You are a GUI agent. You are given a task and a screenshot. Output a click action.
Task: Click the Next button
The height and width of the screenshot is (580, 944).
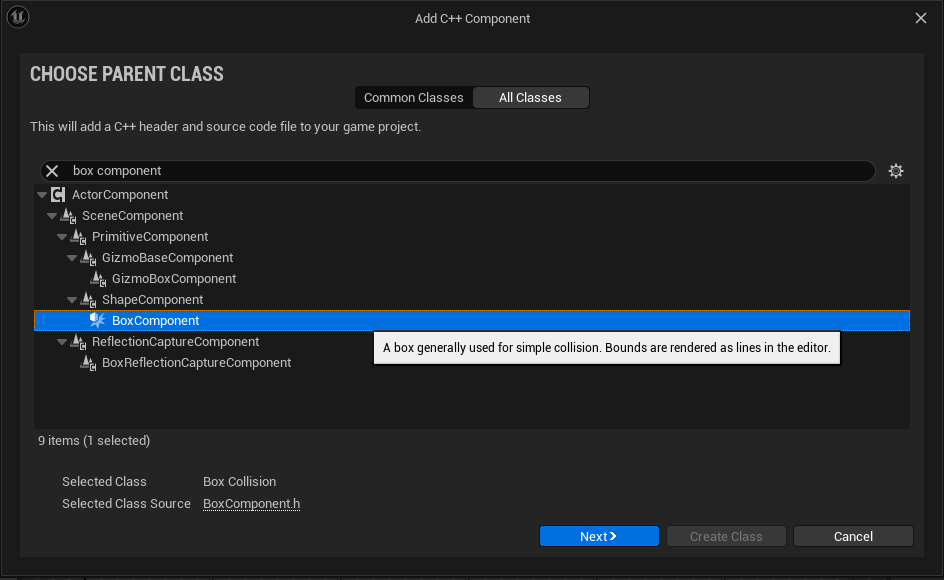(x=599, y=536)
